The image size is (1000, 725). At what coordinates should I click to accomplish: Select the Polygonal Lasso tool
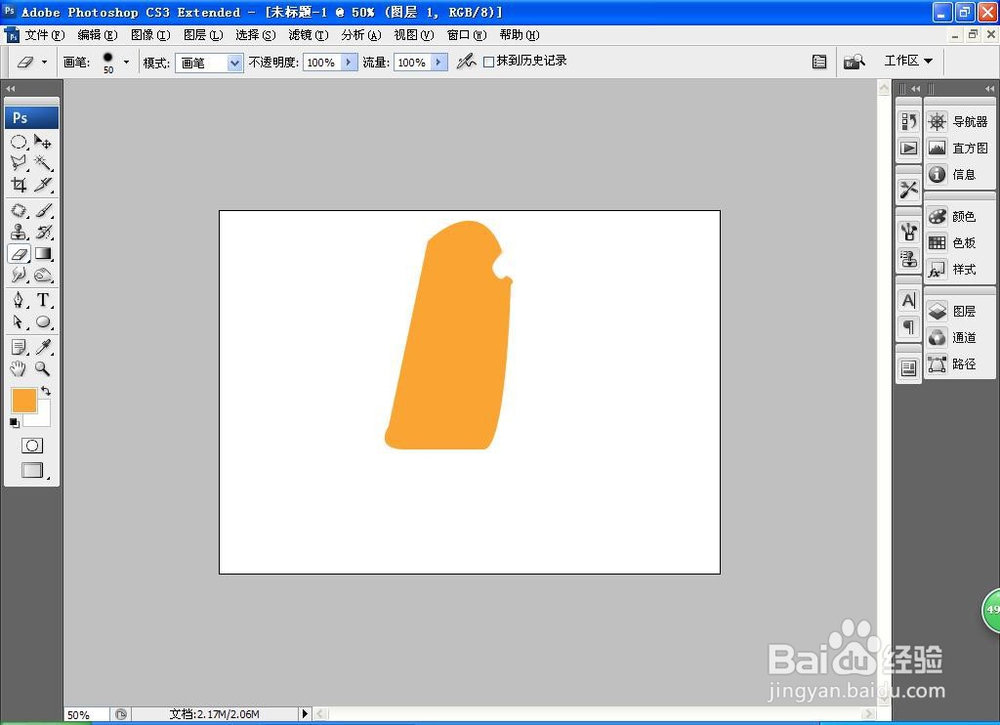coord(18,163)
